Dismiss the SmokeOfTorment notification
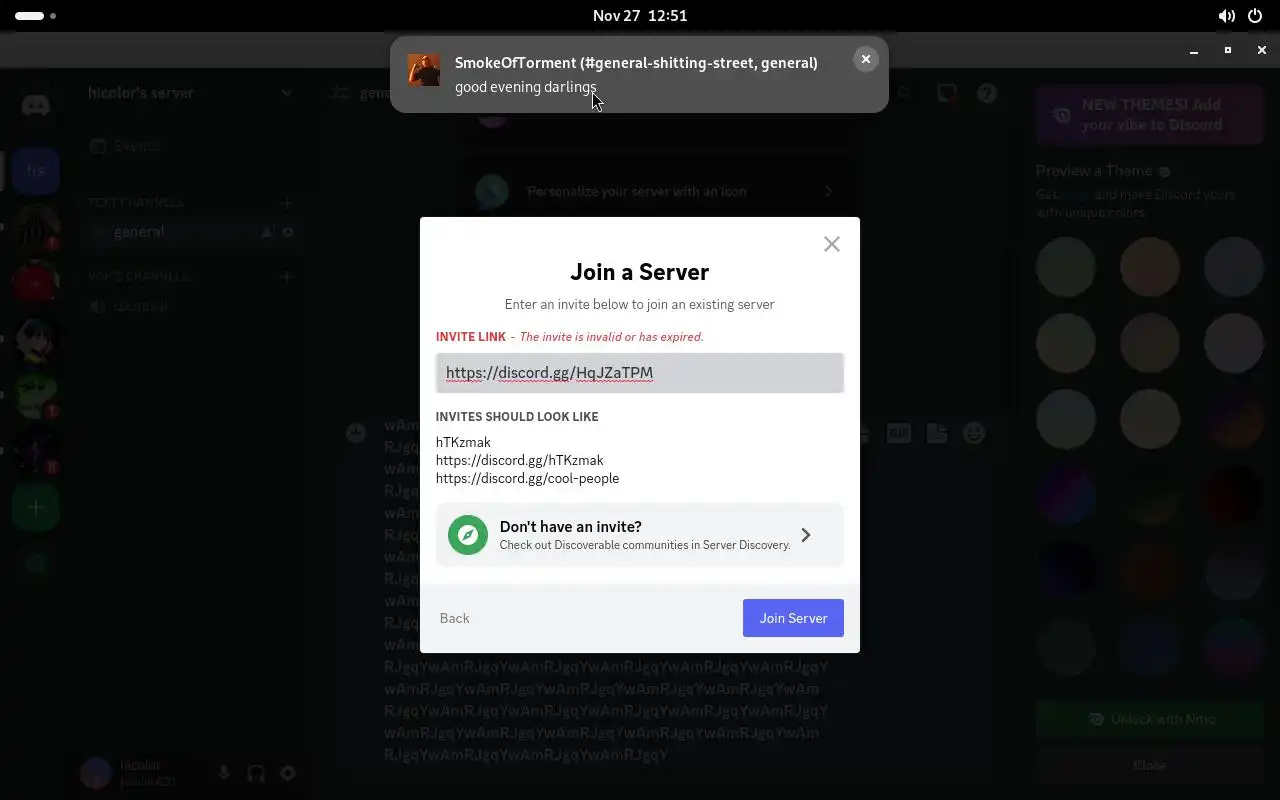The width and height of the screenshot is (1280, 800). pyautogui.click(x=866, y=59)
